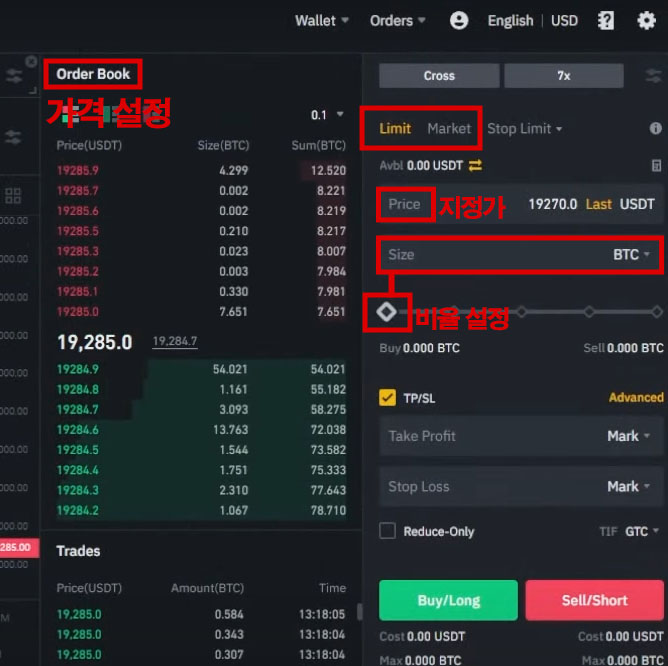Click the red Sell/Short button
Image resolution: width=668 pixels, height=666 pixels.
(x=594, y=600)
